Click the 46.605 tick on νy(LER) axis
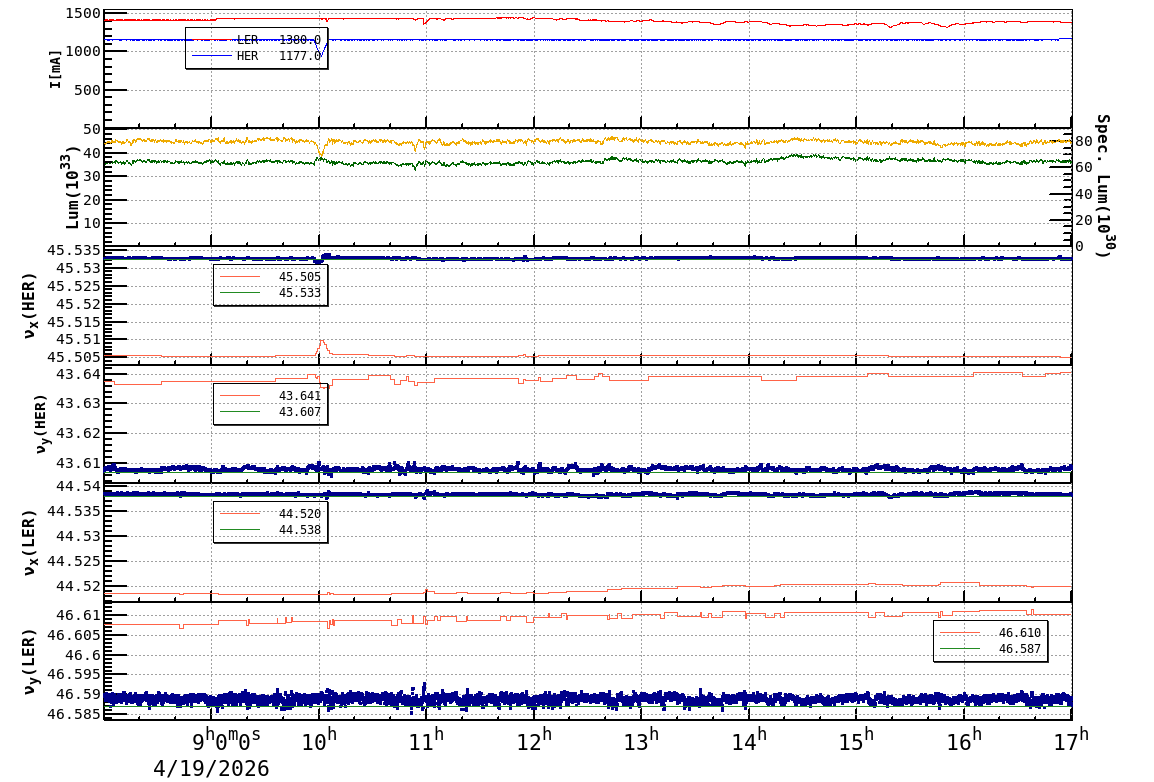This screenshot has width=1154, height=782. (74, 636)
